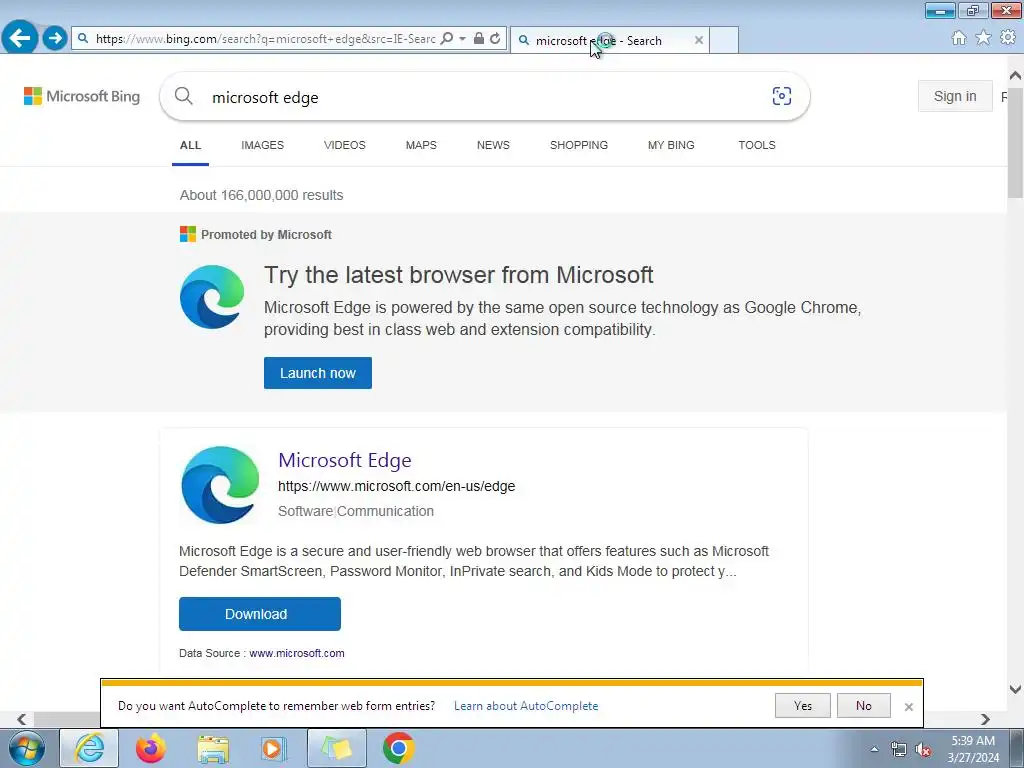Open Favorites with the star icon
This screenshot has width=1024, height=768.
click(983, 38)
